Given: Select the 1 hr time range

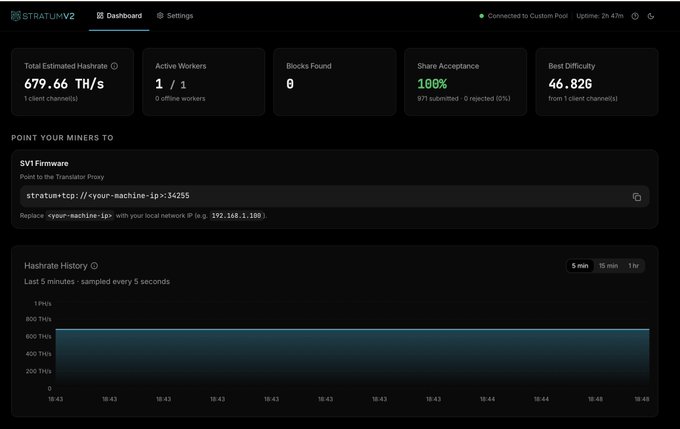Looking at the screenshot, I should pos(634,265).
